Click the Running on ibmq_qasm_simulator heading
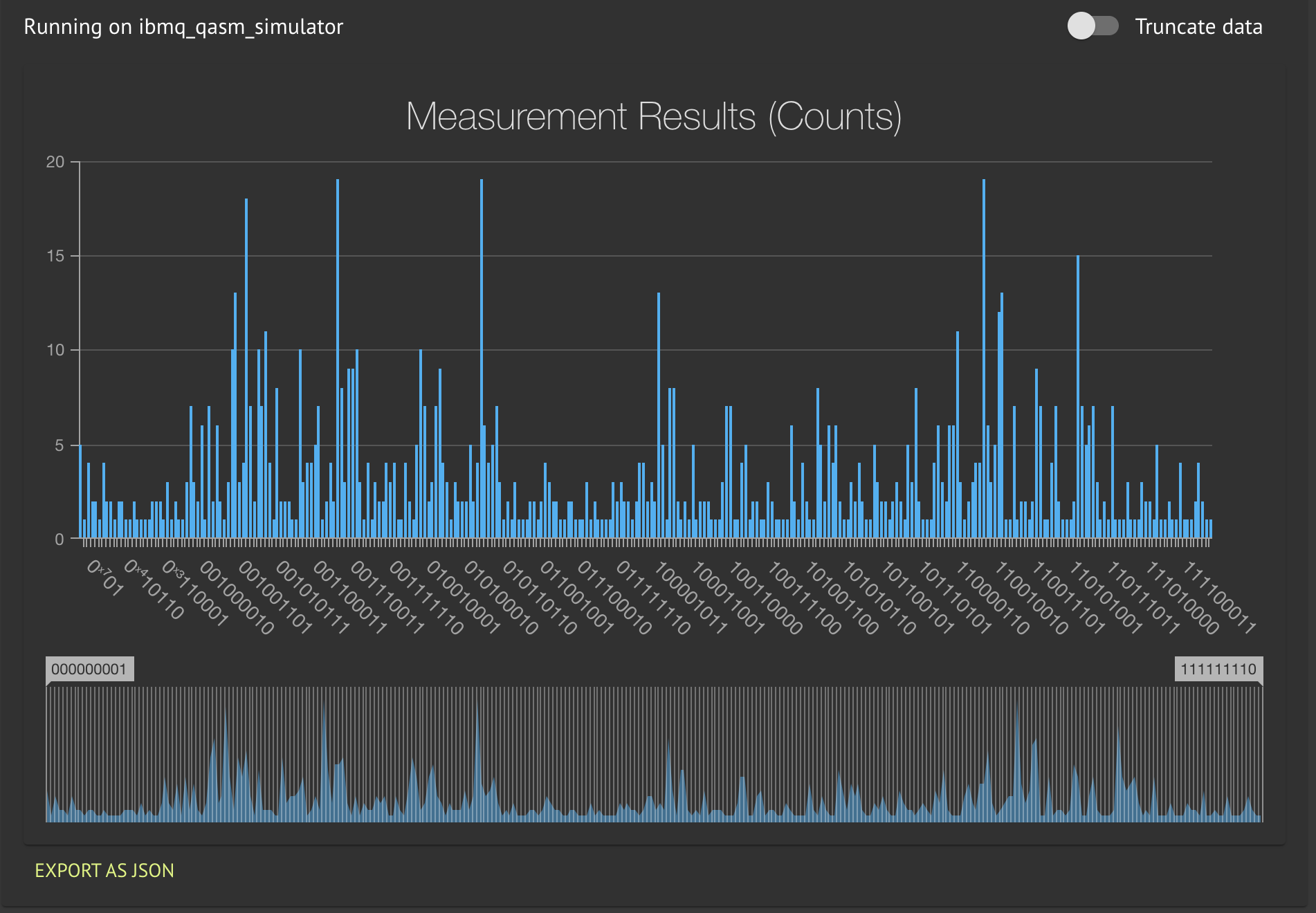The width and height of the screenshot is (1316, 913). click(183, 26)
